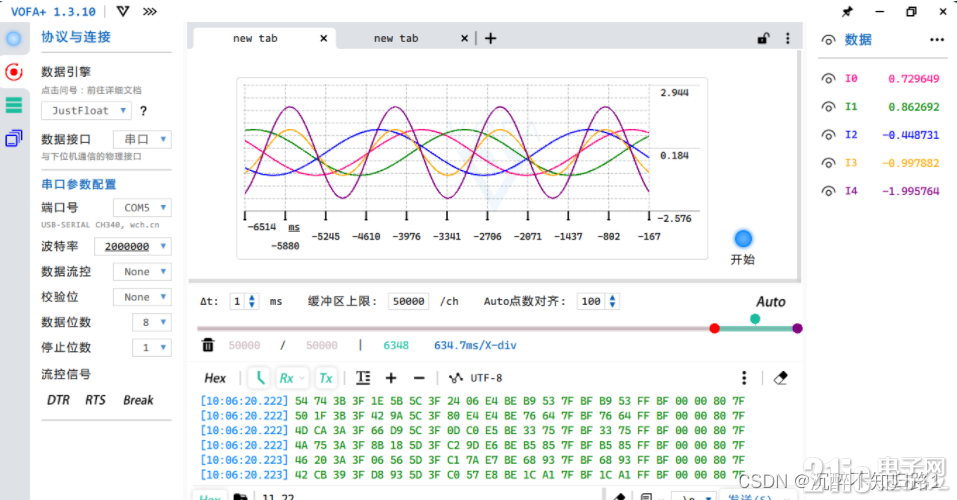
Task: Click the red record/connect icon in sidebar
Action: 13,72
